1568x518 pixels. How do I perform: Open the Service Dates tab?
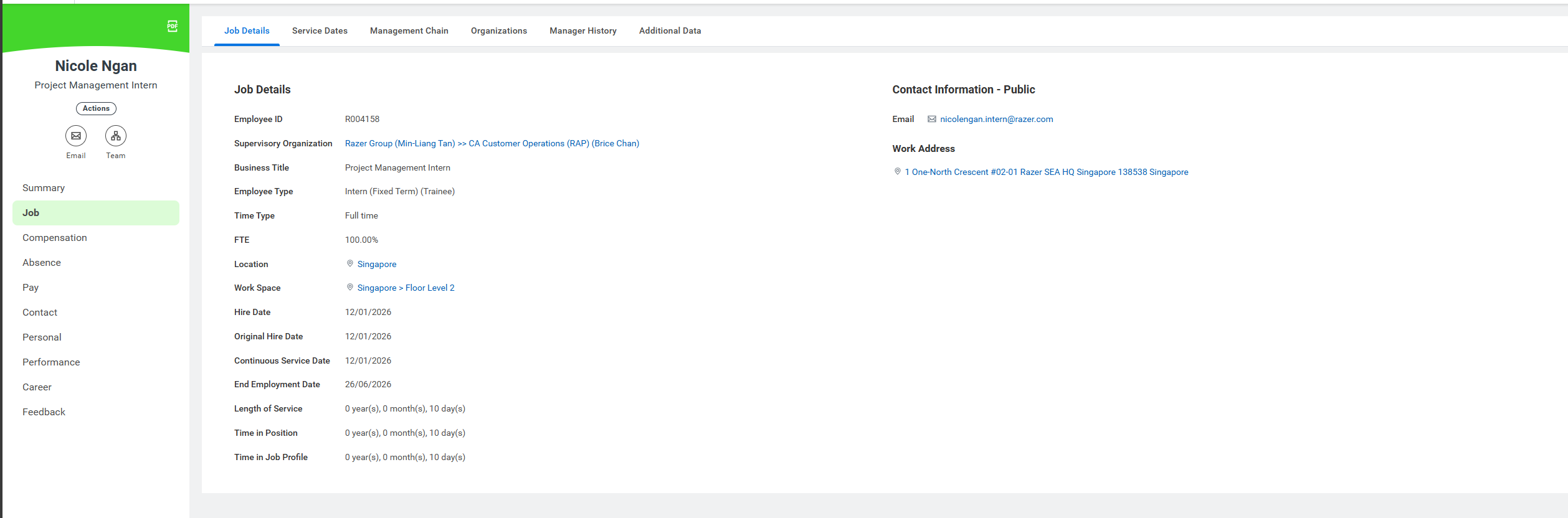(320, 31)
